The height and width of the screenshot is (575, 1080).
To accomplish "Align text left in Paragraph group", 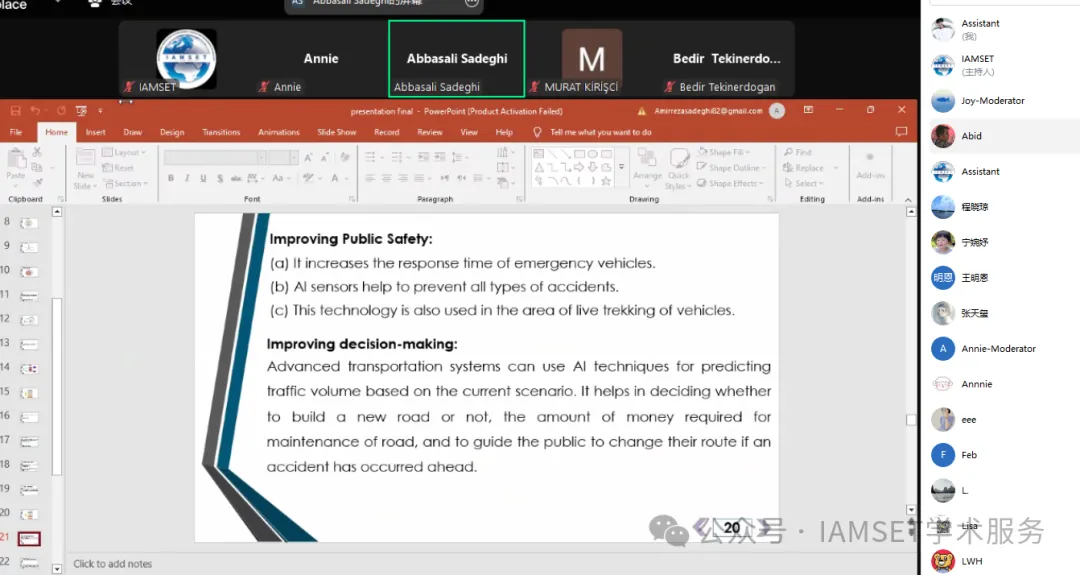I will click(x=370, y=178).
